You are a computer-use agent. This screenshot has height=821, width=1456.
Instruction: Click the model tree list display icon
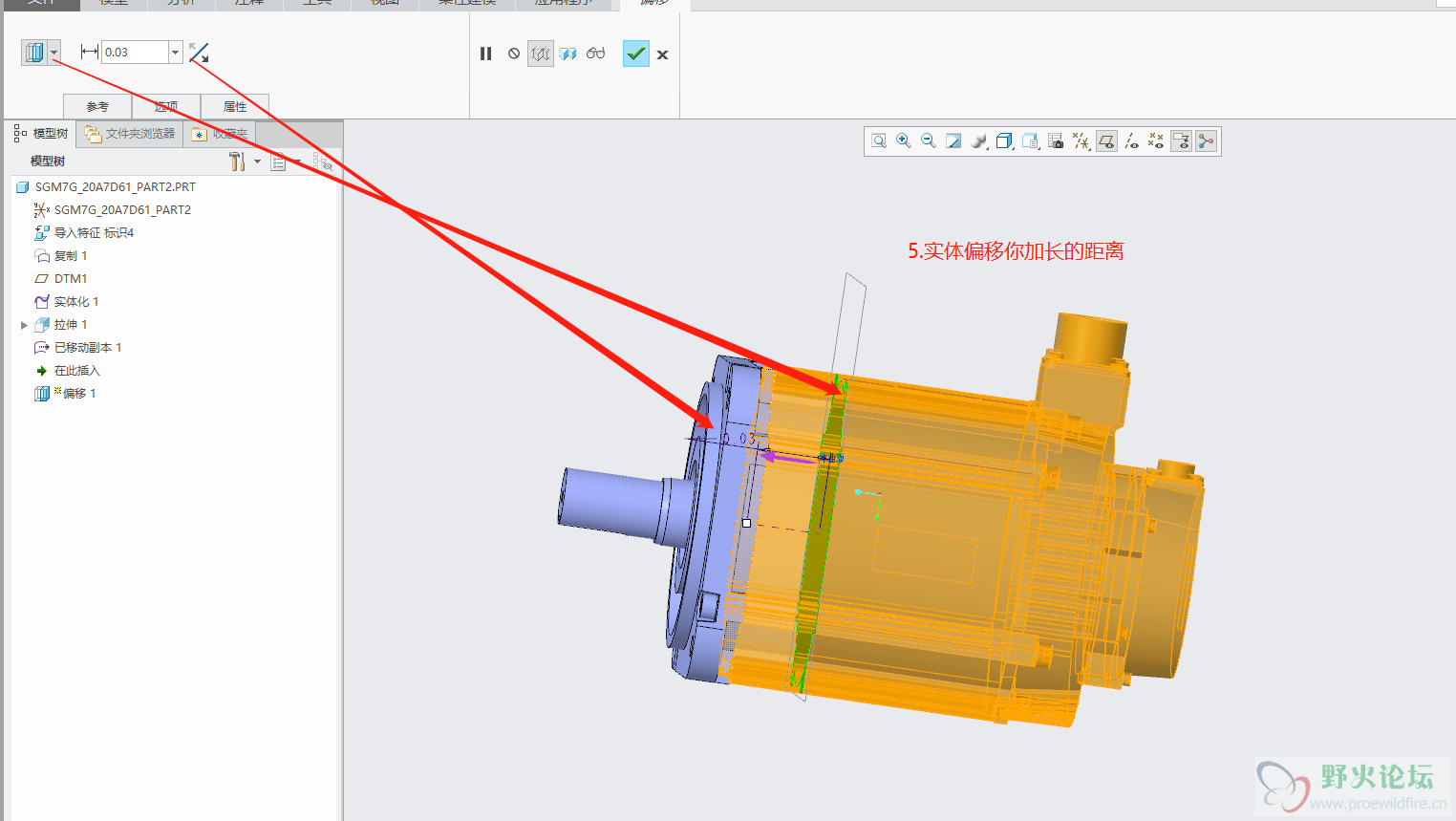point(278,162)
